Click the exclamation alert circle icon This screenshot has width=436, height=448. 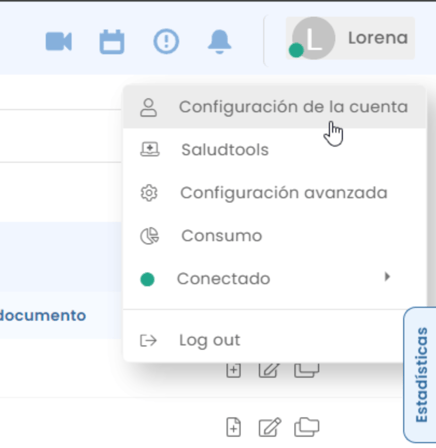point(166,41)
